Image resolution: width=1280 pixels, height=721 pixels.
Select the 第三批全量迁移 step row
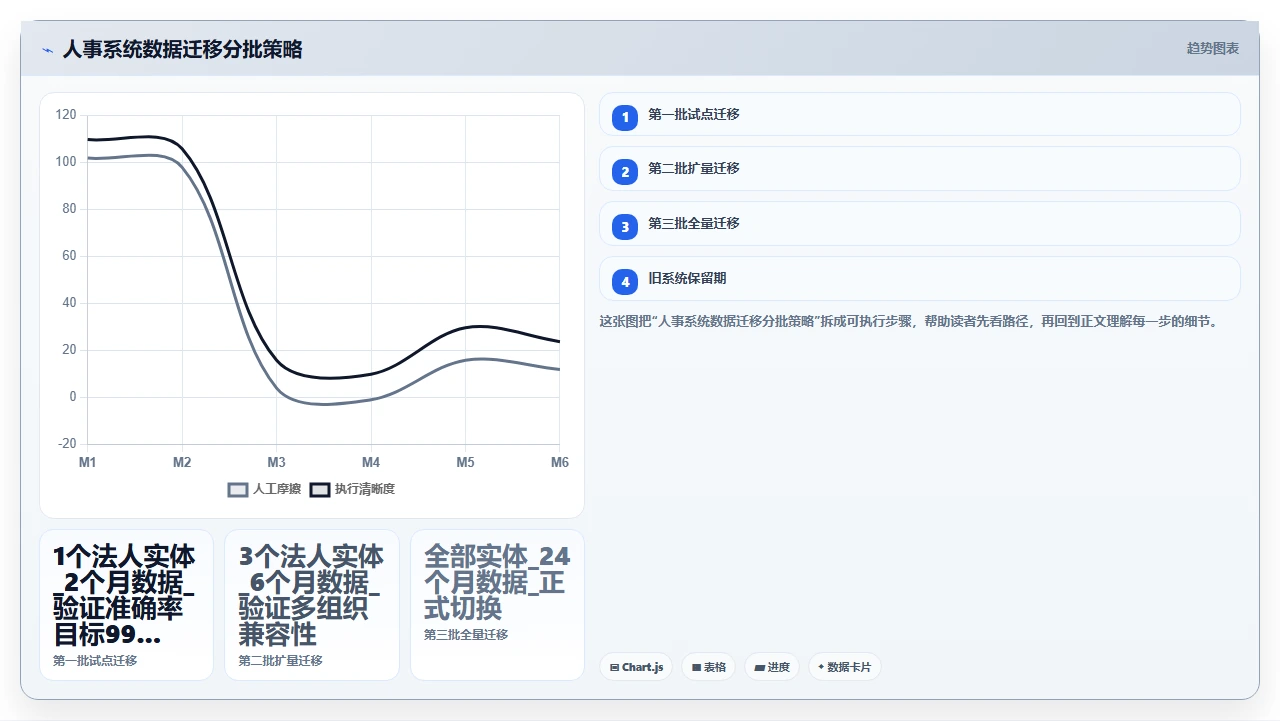point(920,224)
